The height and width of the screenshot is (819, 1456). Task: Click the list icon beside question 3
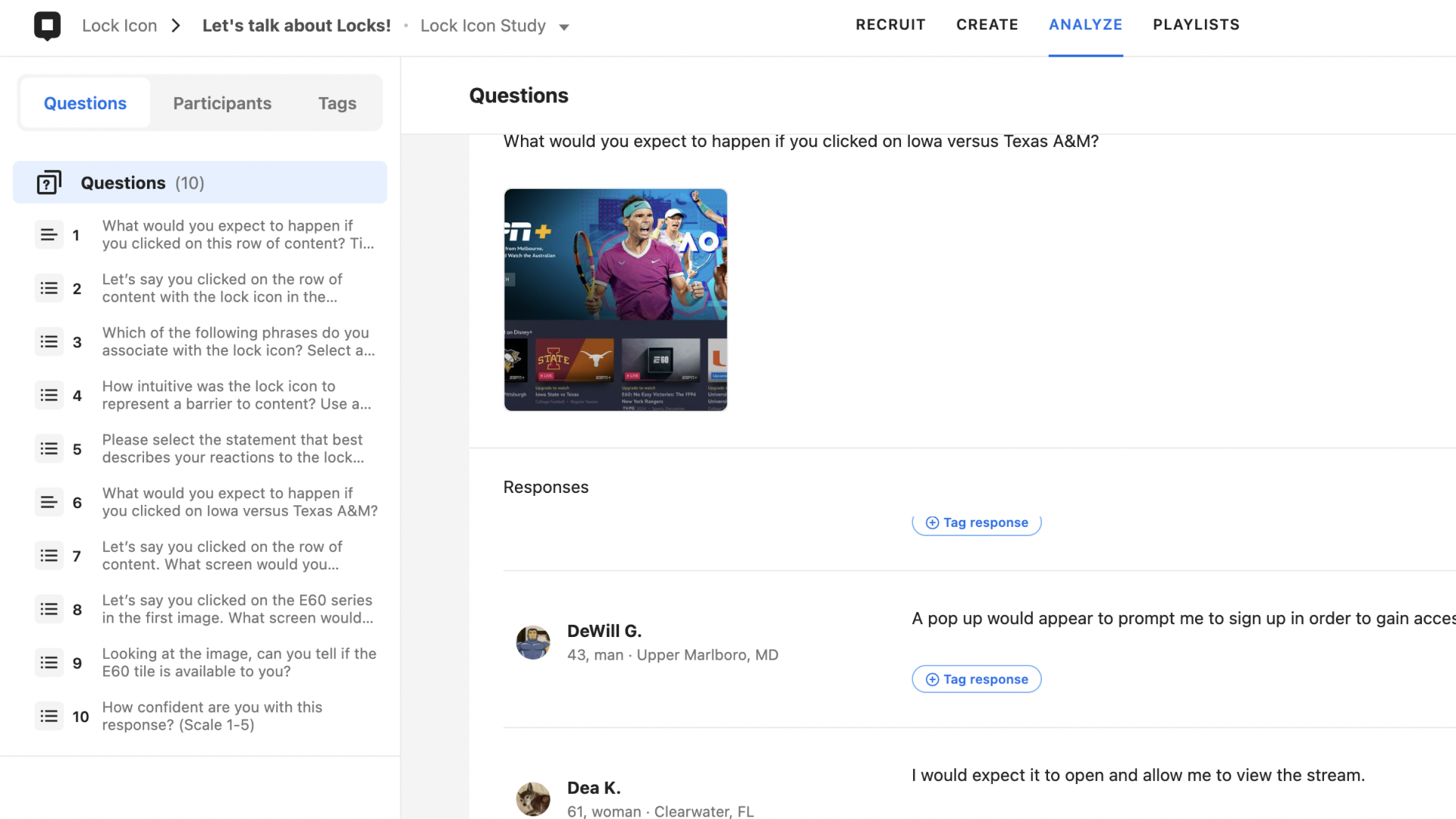49,342
